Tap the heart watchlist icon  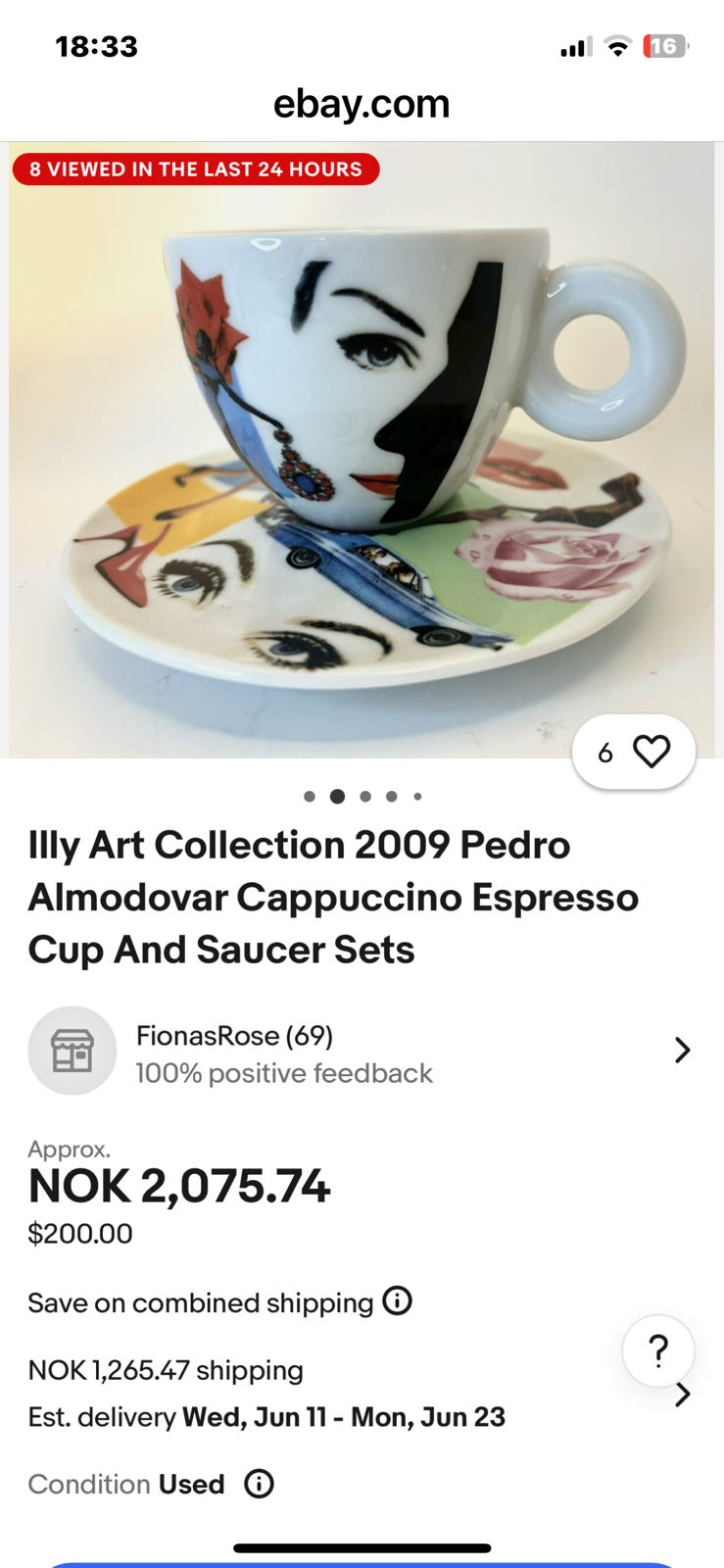pyautogui.click(x=652, y=752)
